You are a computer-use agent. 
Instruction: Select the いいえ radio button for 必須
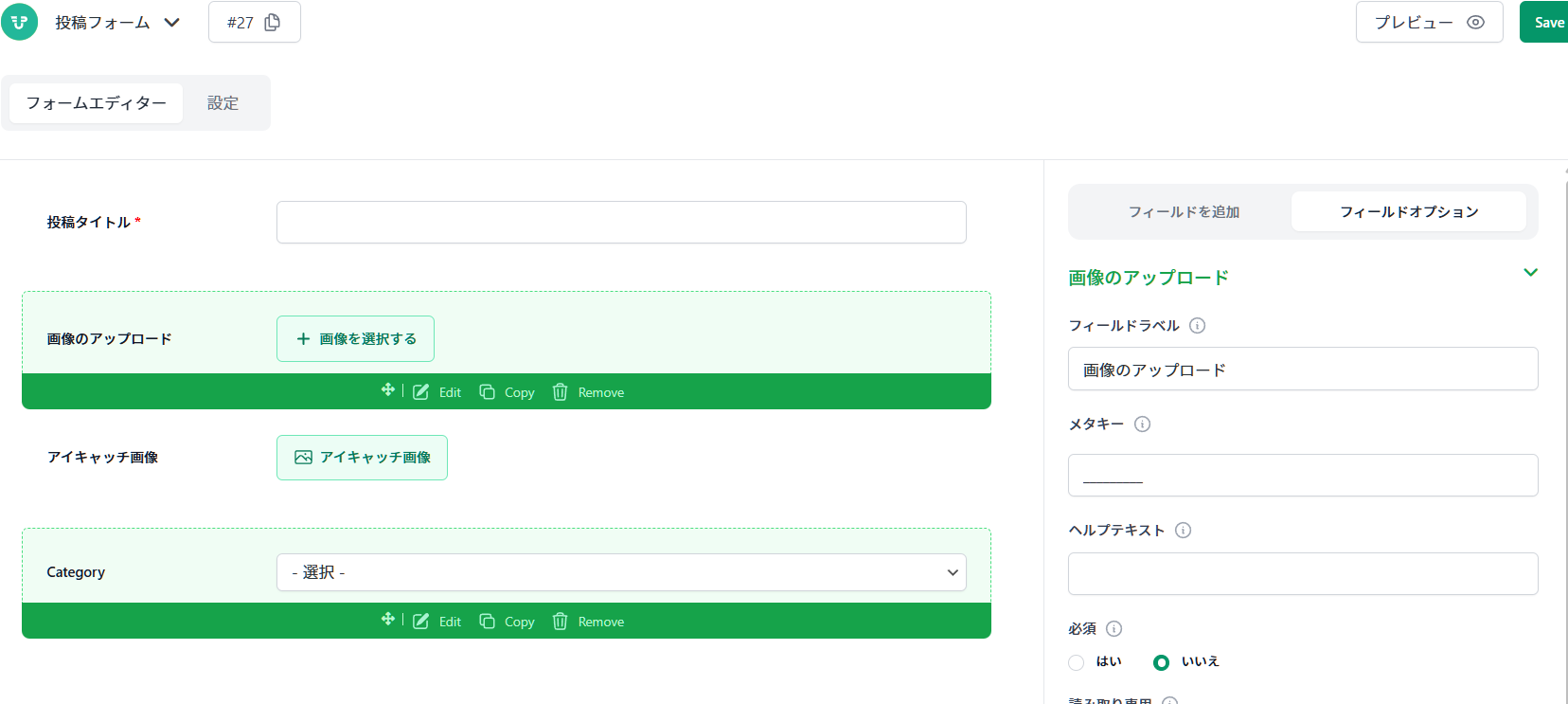[x=1161, y=662]
